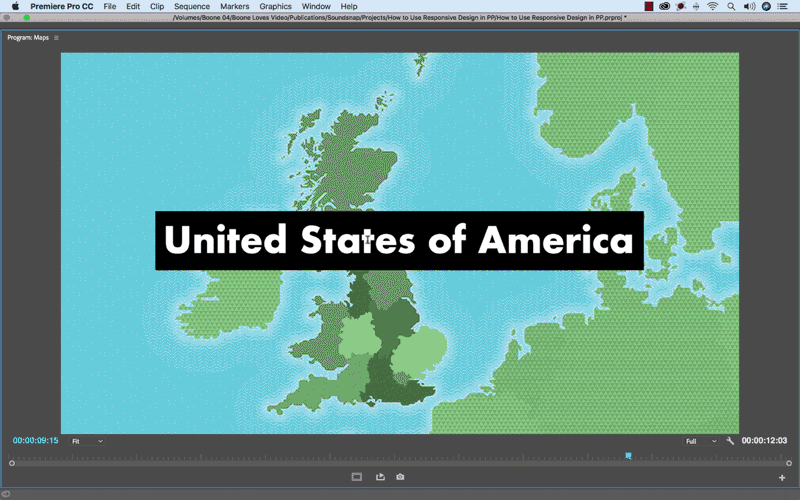Click the current timecode 00:00:09:15
Screen dimensions: 800x500
[36, 440]
